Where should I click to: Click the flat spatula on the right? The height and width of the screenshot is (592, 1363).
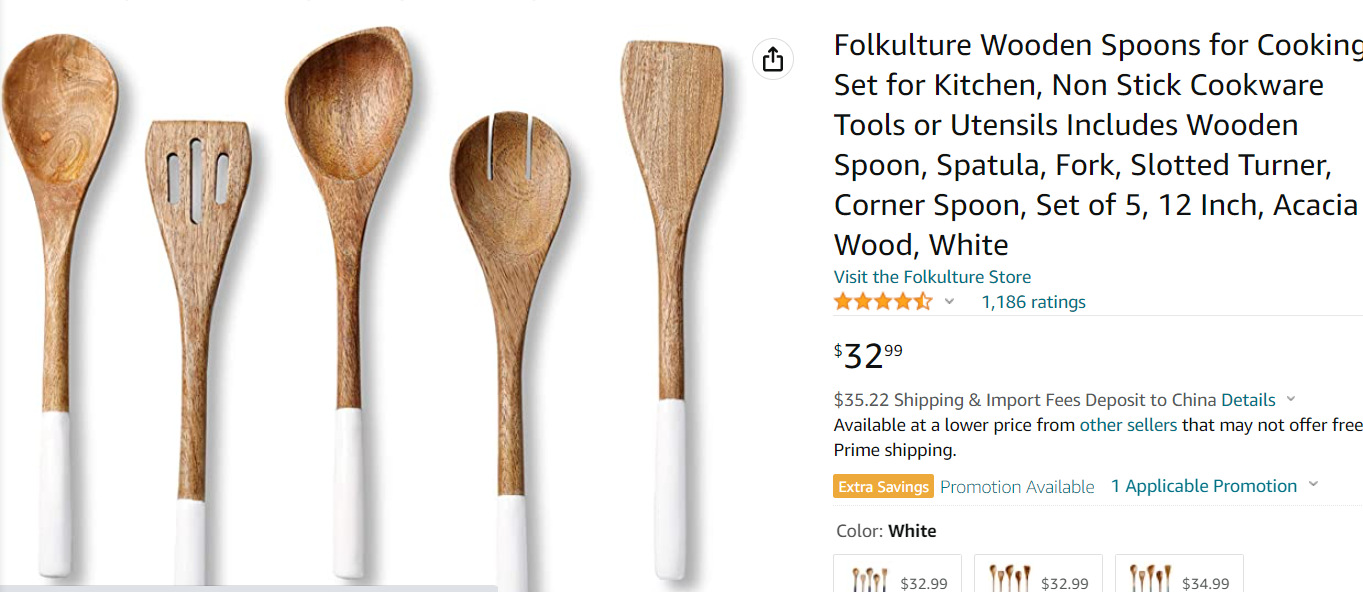pos(673,250)
